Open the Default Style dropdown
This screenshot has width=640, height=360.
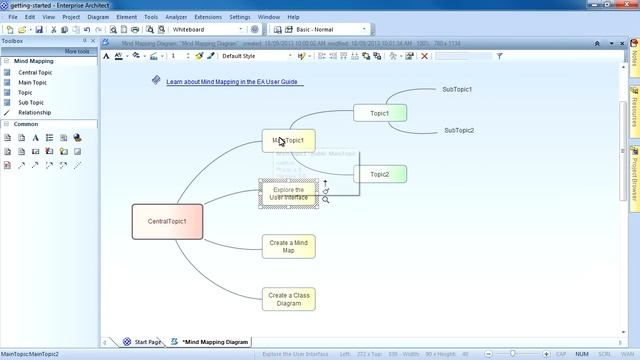click(290, 56)
